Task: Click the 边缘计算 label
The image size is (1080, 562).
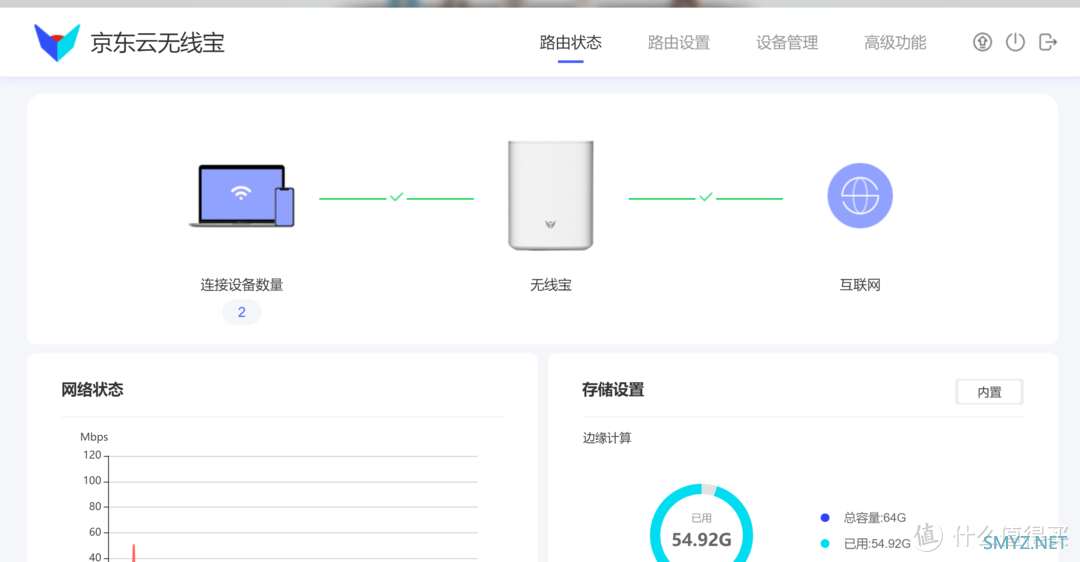Action: tap(607, 438)
